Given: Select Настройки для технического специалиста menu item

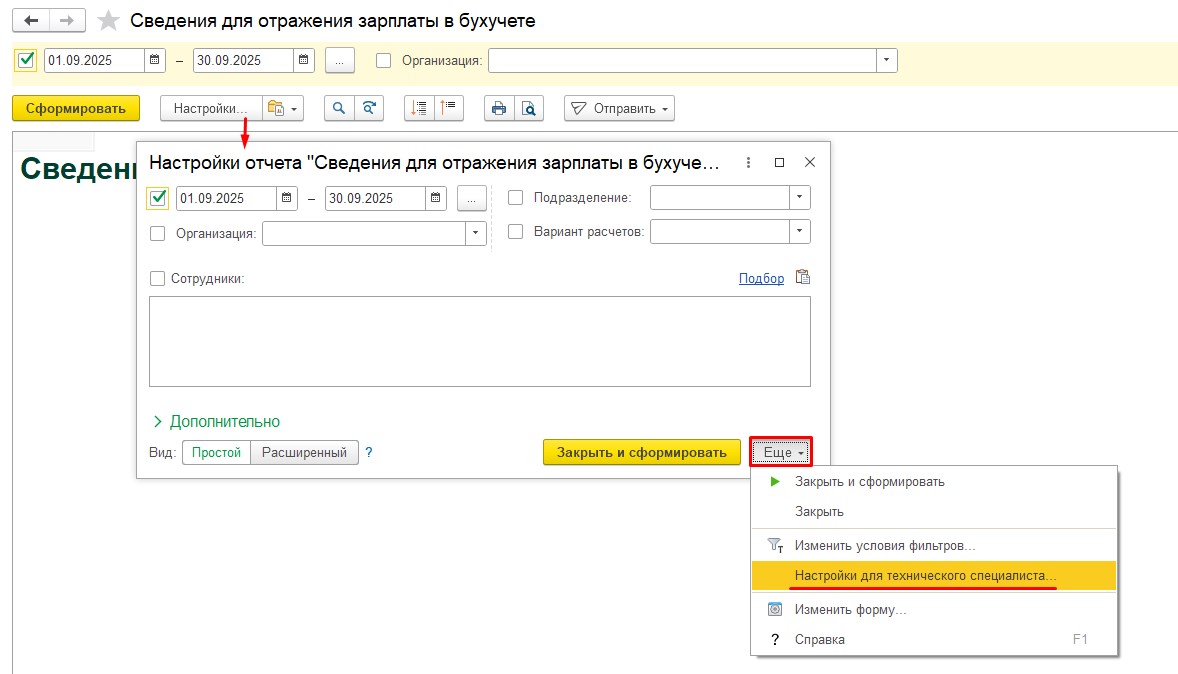Looking at the screenshot, I should point(925,576).
